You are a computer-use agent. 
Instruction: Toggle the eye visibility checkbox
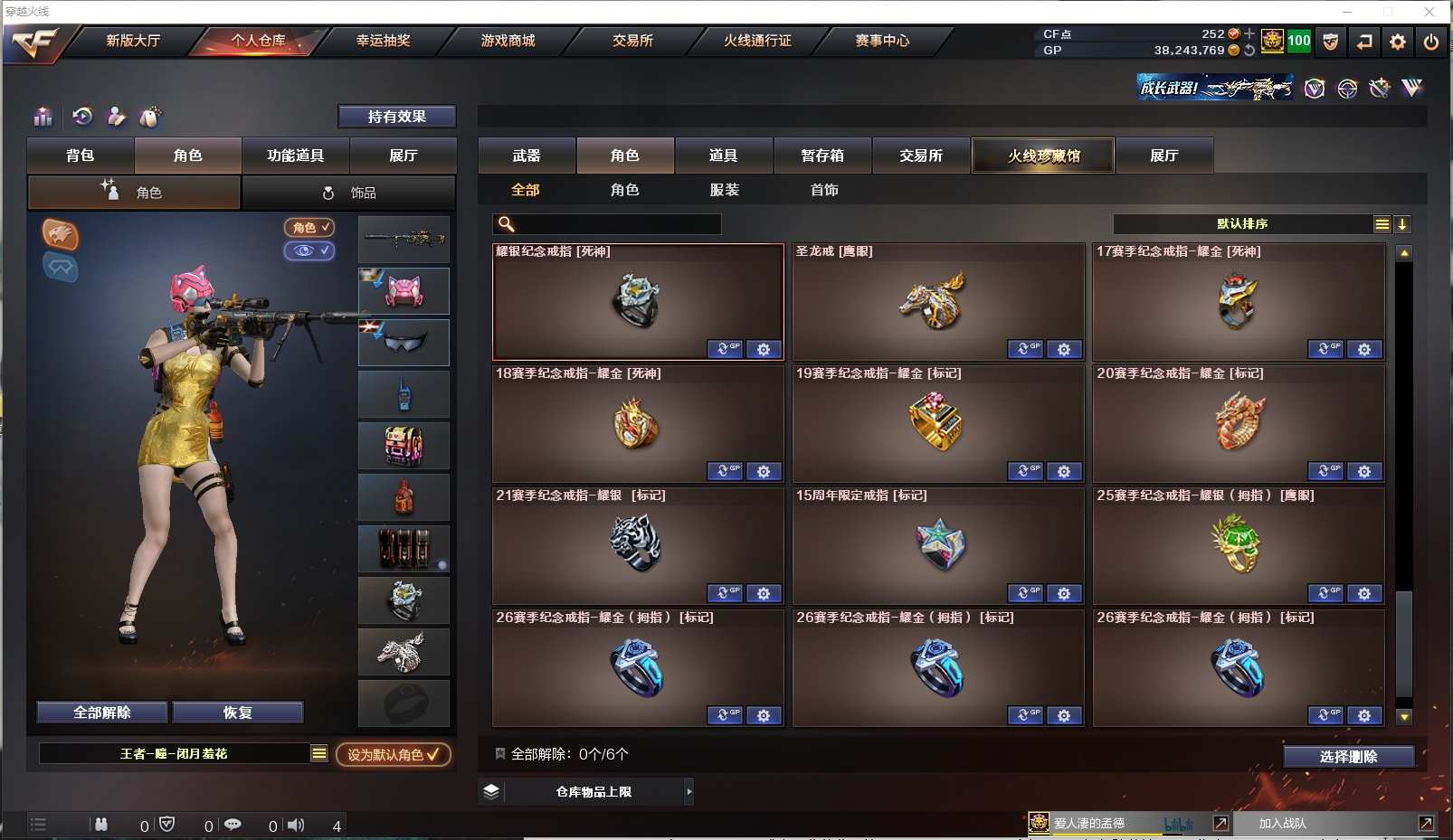click(x=309, y=250)
